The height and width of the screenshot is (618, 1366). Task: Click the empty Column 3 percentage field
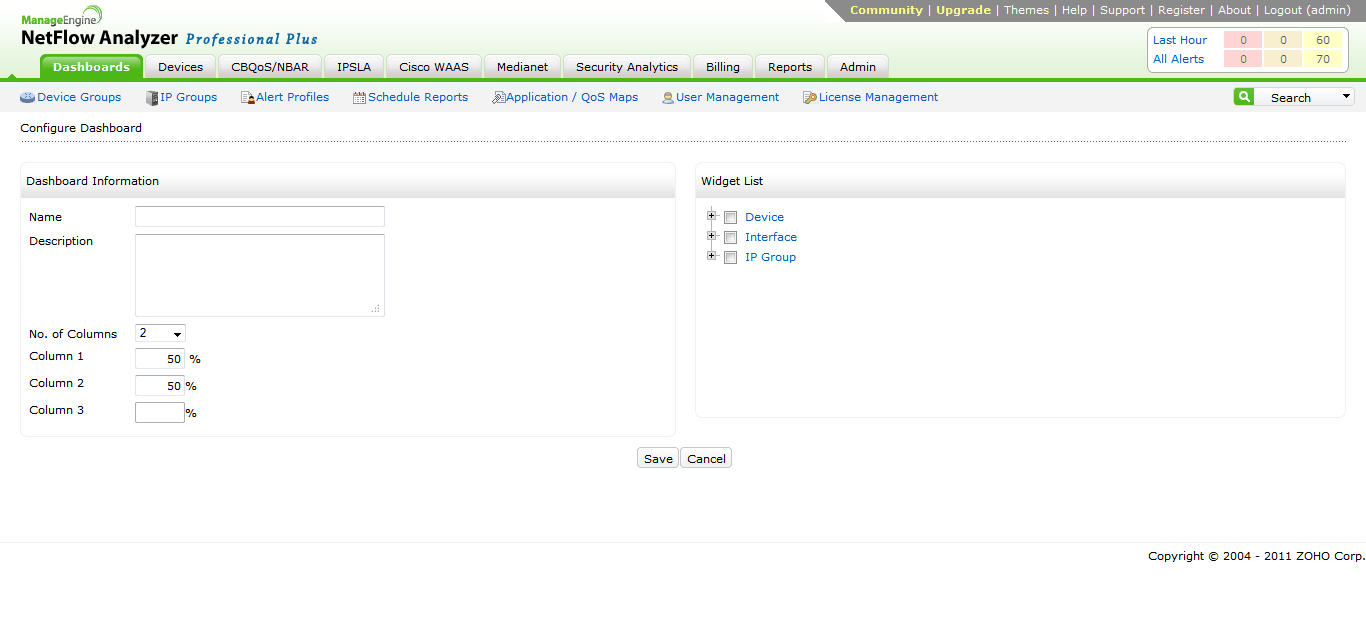point(160,412)
